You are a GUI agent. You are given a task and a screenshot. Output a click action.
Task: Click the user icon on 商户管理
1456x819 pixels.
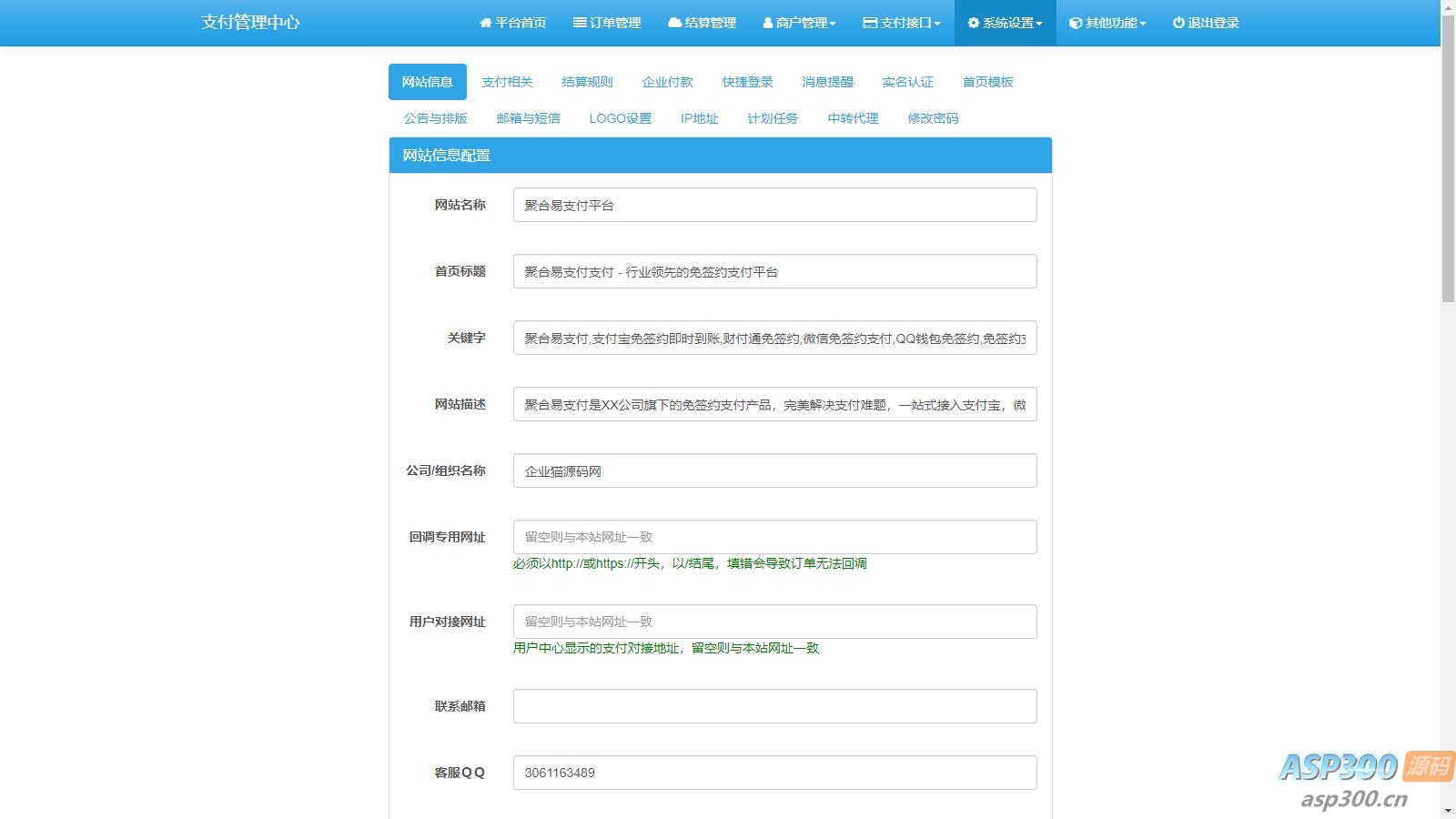point(765,23)
